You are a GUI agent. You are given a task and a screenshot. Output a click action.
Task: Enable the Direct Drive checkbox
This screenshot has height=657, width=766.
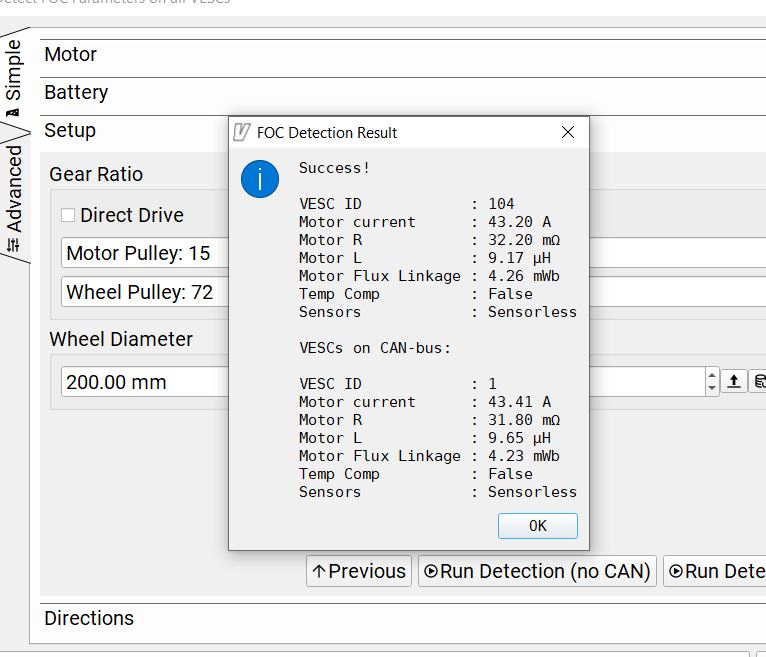click(68, 215)
